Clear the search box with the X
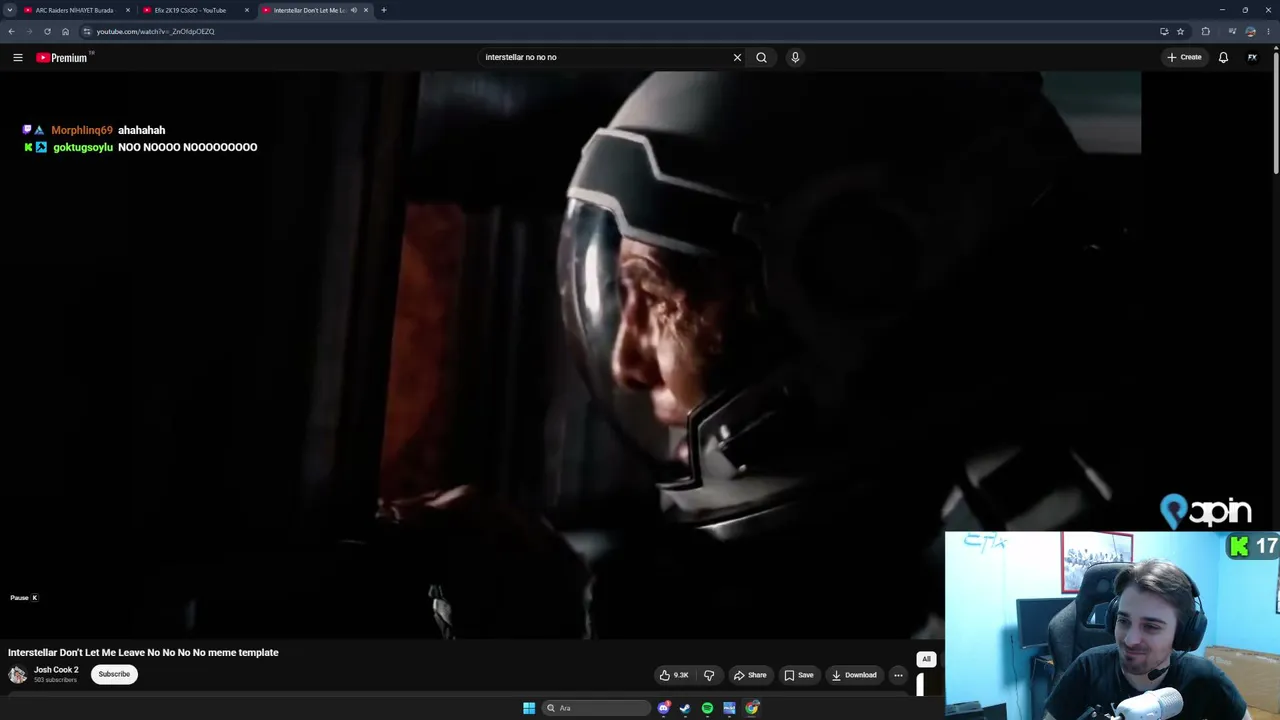 click(737, 57)
